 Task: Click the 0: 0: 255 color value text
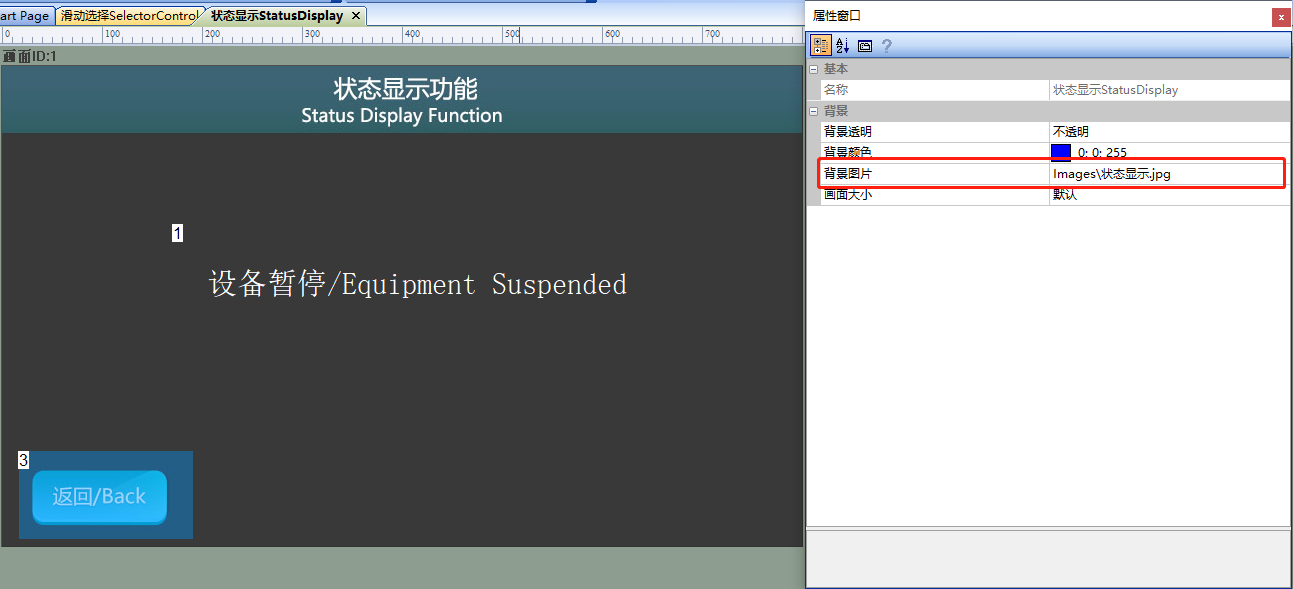click(x=1102, y=153)
